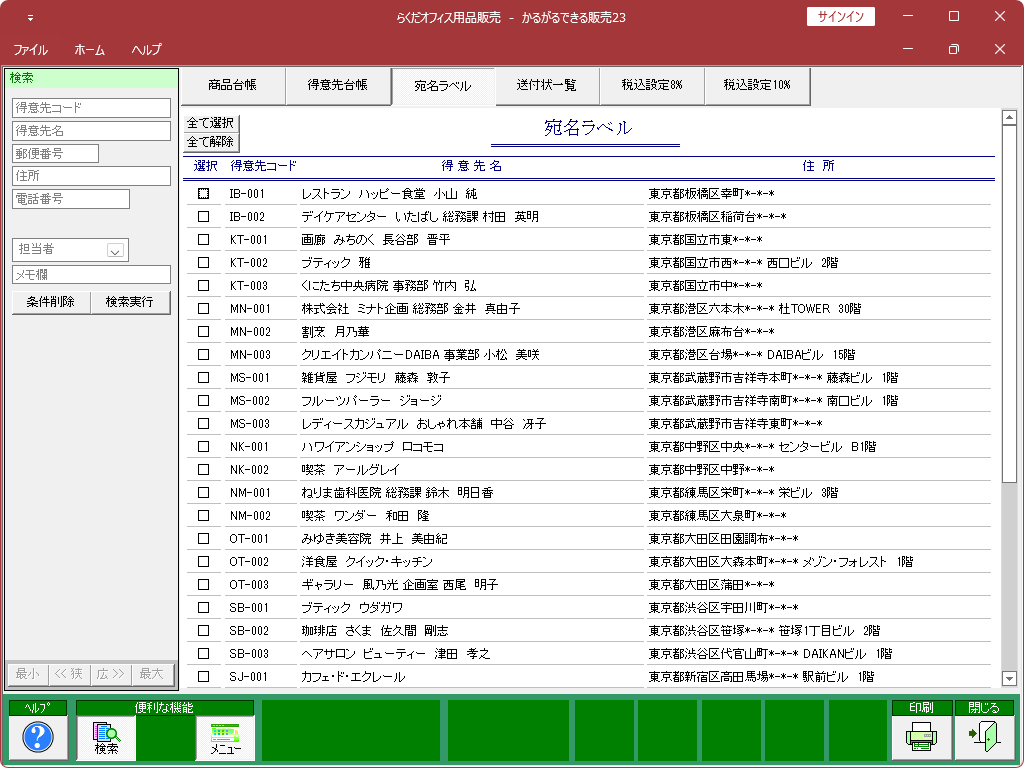Click the code SB-002

(x=249, y=631)
